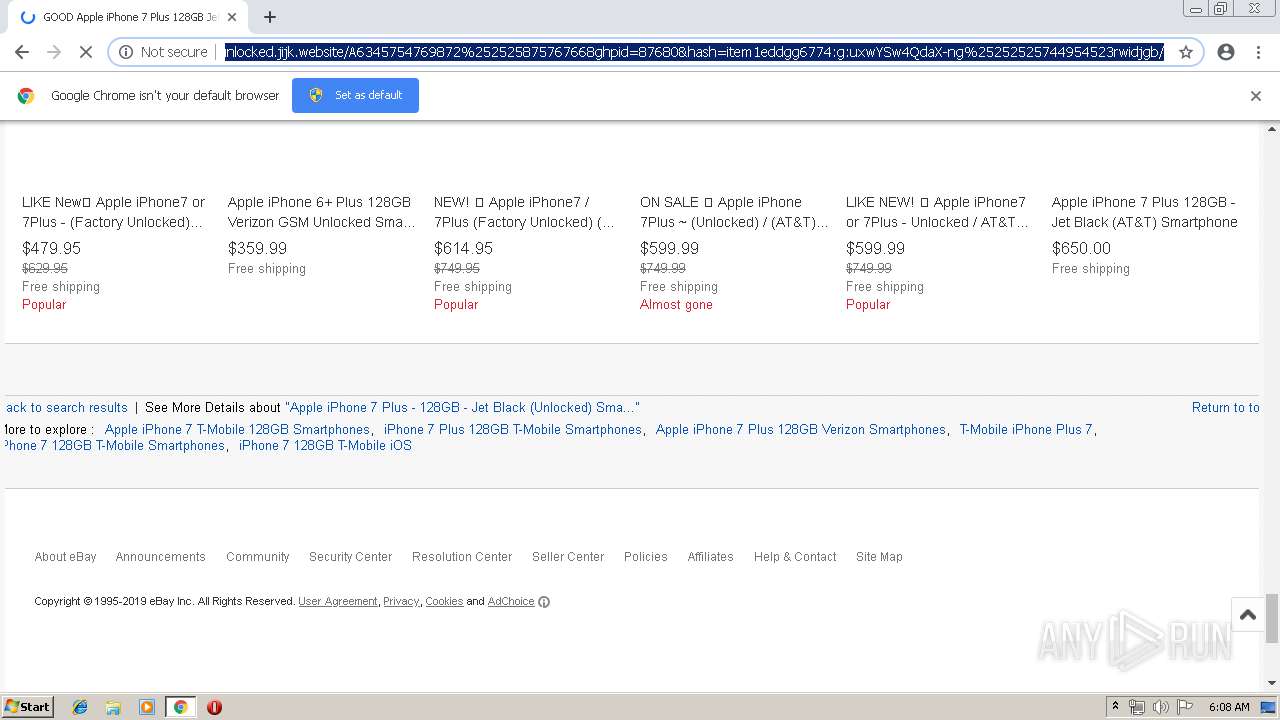This screenshot has width=1280, height=720.
Task: Click the show desktop button in taskbar
Action: click(x=1268, y=707)
